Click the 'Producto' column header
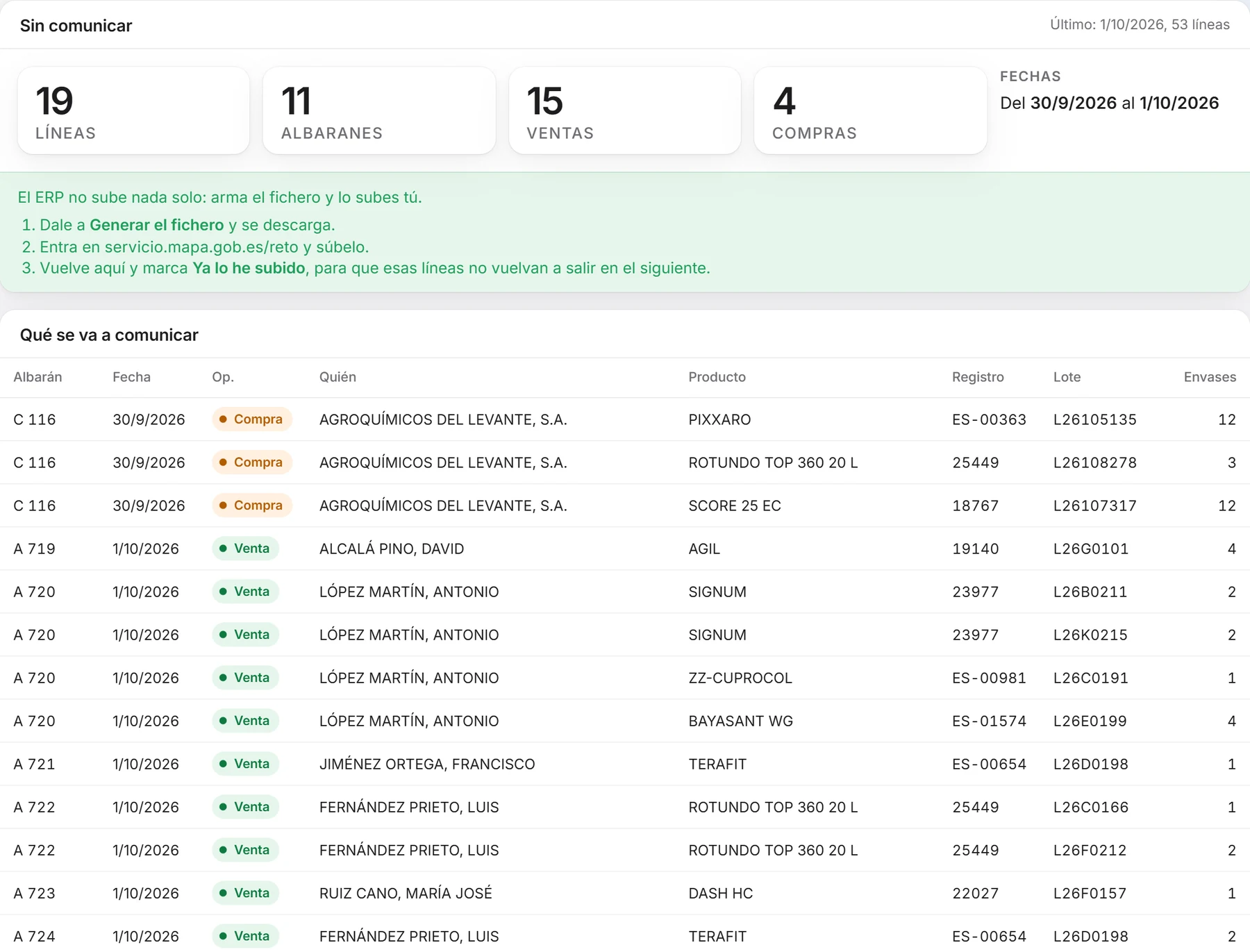The height and width of the screenshot is (952, 1250). click(x=717, y=377)
